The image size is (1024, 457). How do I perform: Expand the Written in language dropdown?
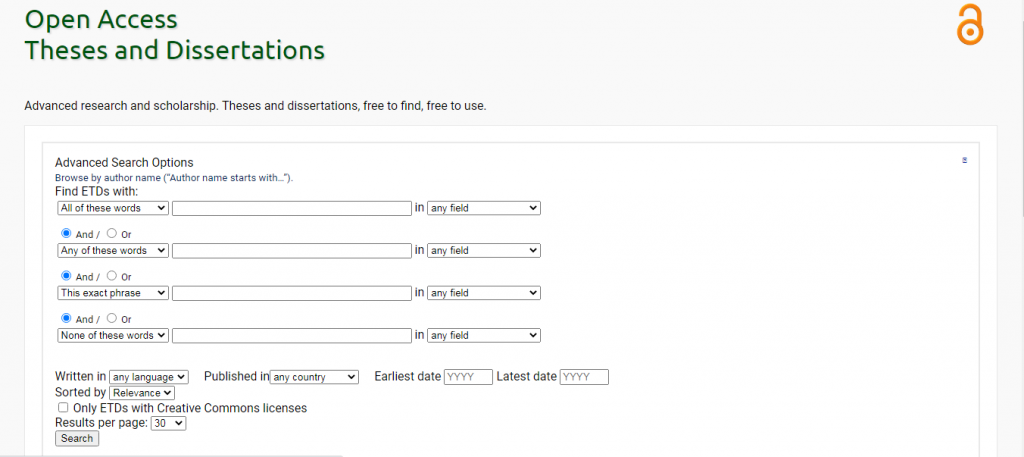click(149, 377)
